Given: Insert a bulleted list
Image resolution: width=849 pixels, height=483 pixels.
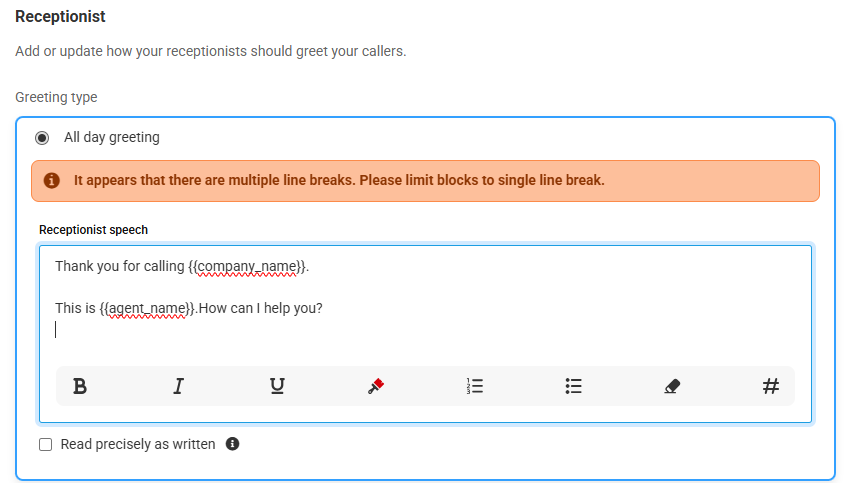Looking at the screenshot, I should coord(573,386).
